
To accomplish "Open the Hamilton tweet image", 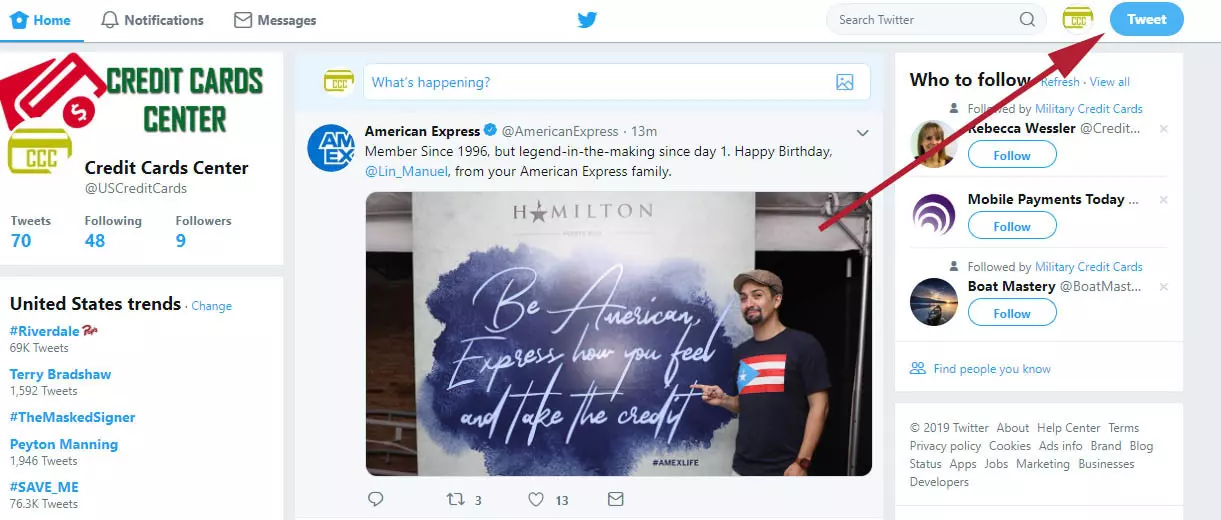I will (618, 334).
